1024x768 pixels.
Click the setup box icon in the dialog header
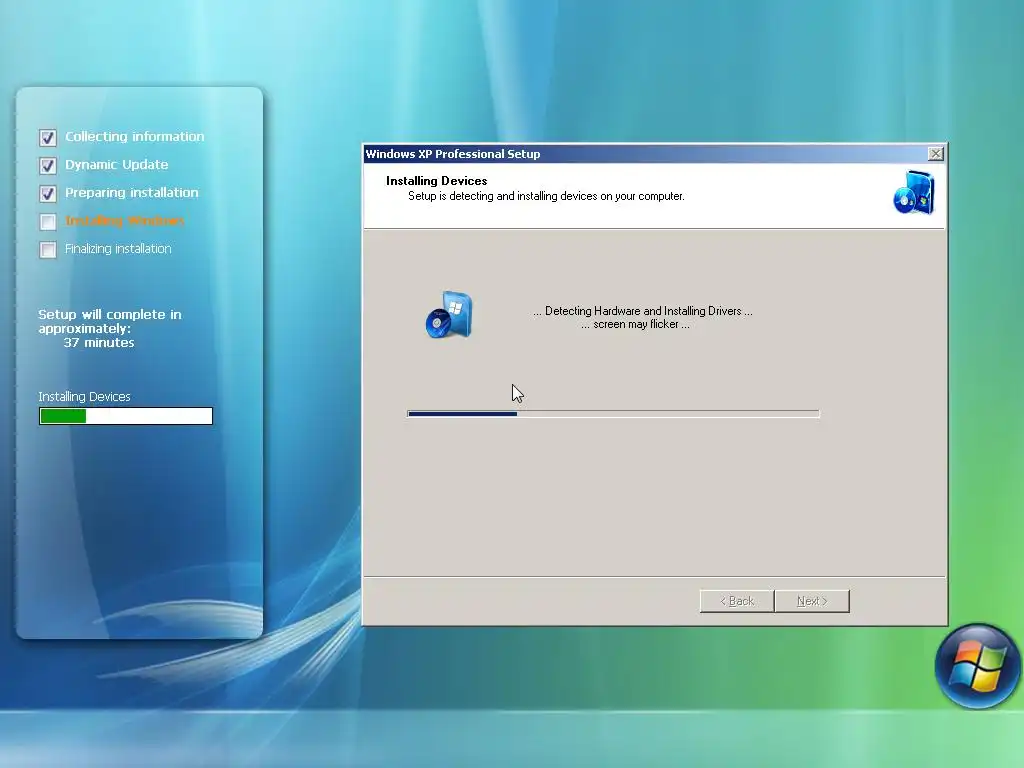914,193
